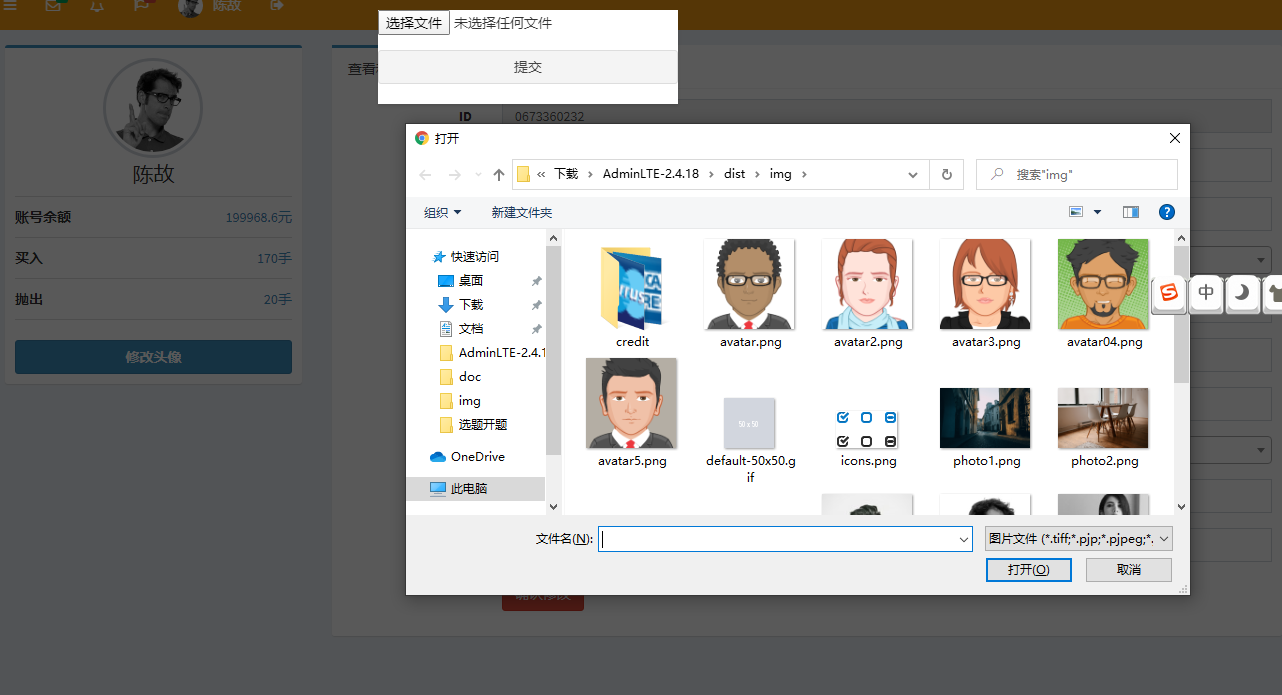Screen dimensions: 1282x695
Task: Click the 选择文件 choose file button
Action: 414,23
